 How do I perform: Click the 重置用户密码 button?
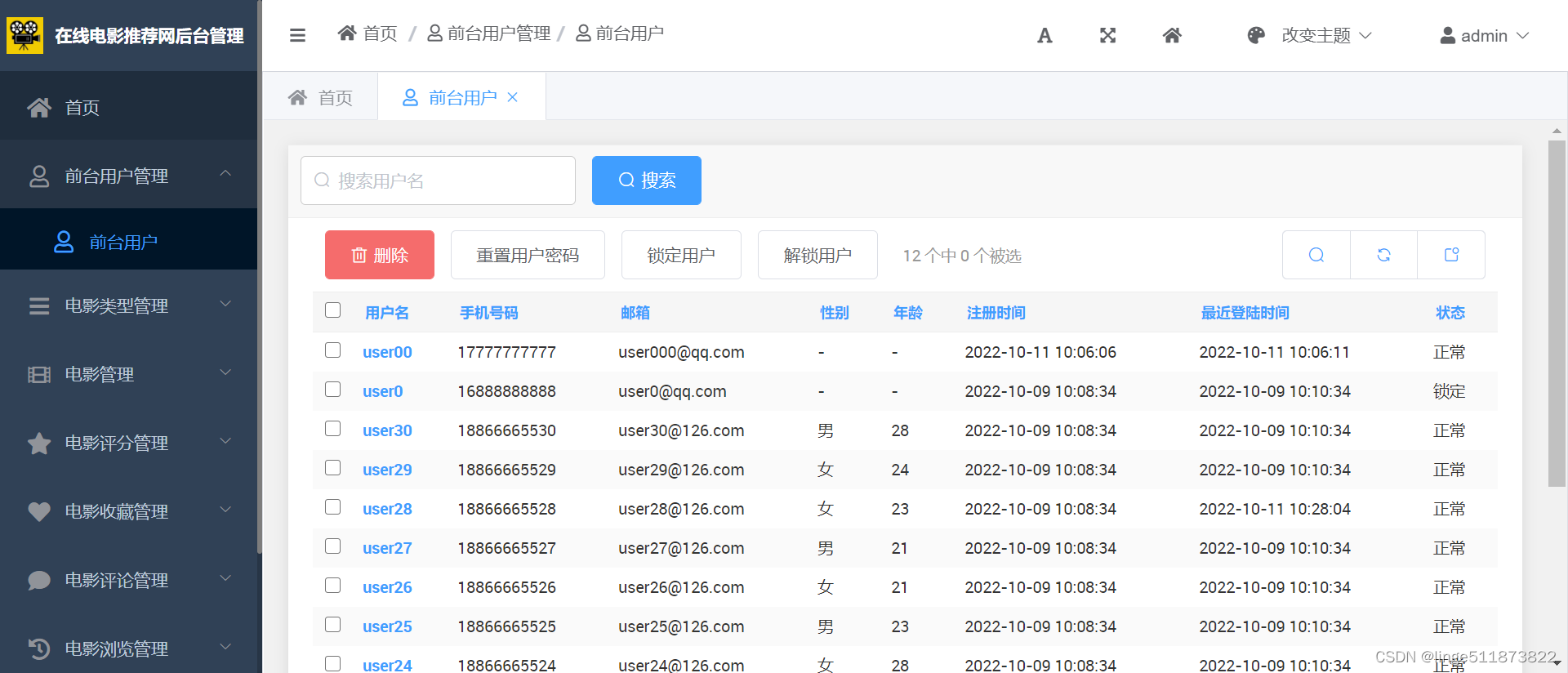pos(528,255)
